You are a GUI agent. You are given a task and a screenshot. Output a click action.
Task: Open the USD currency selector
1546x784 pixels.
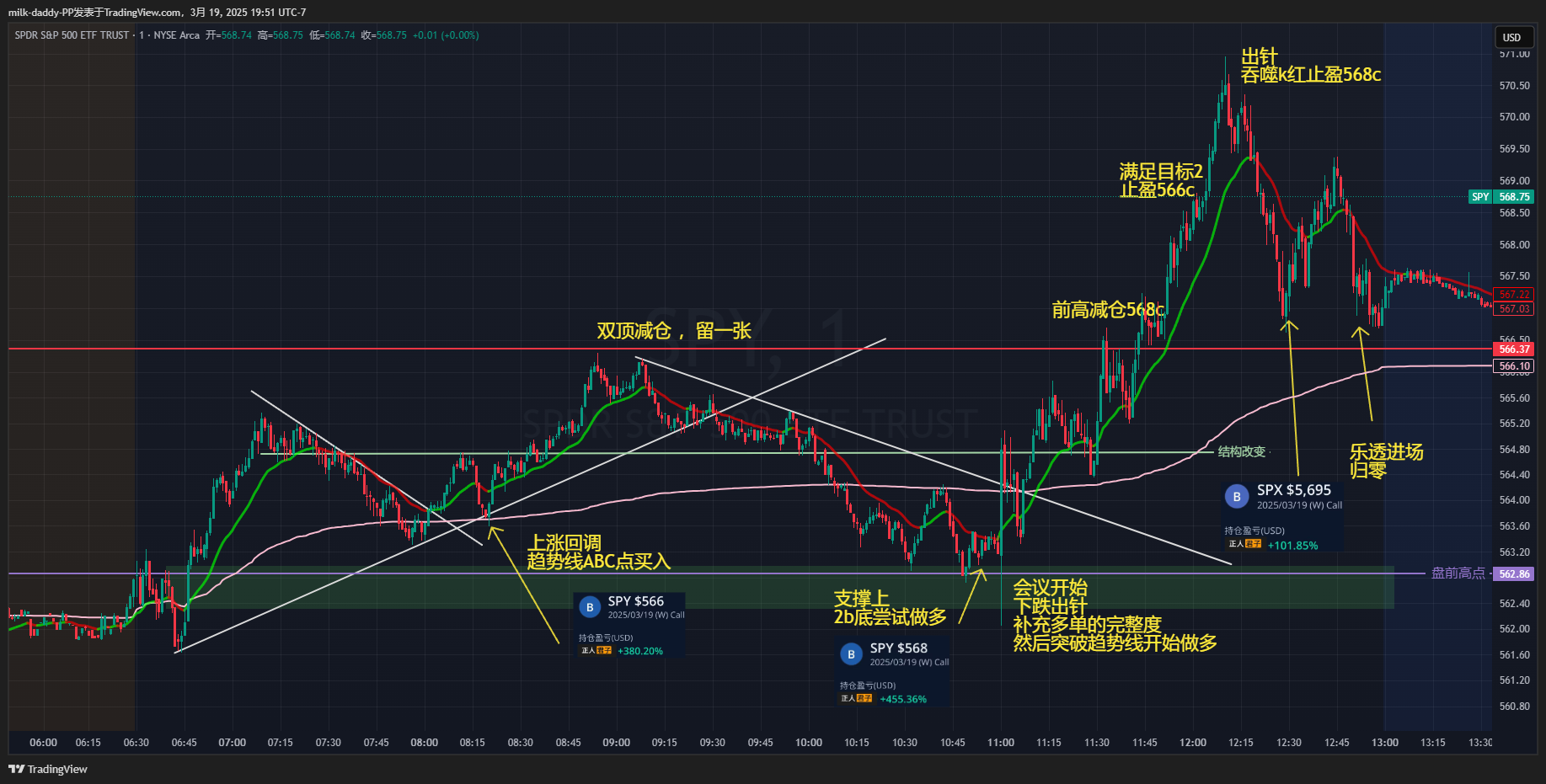pyautogui.click(x=1512, y=37)
